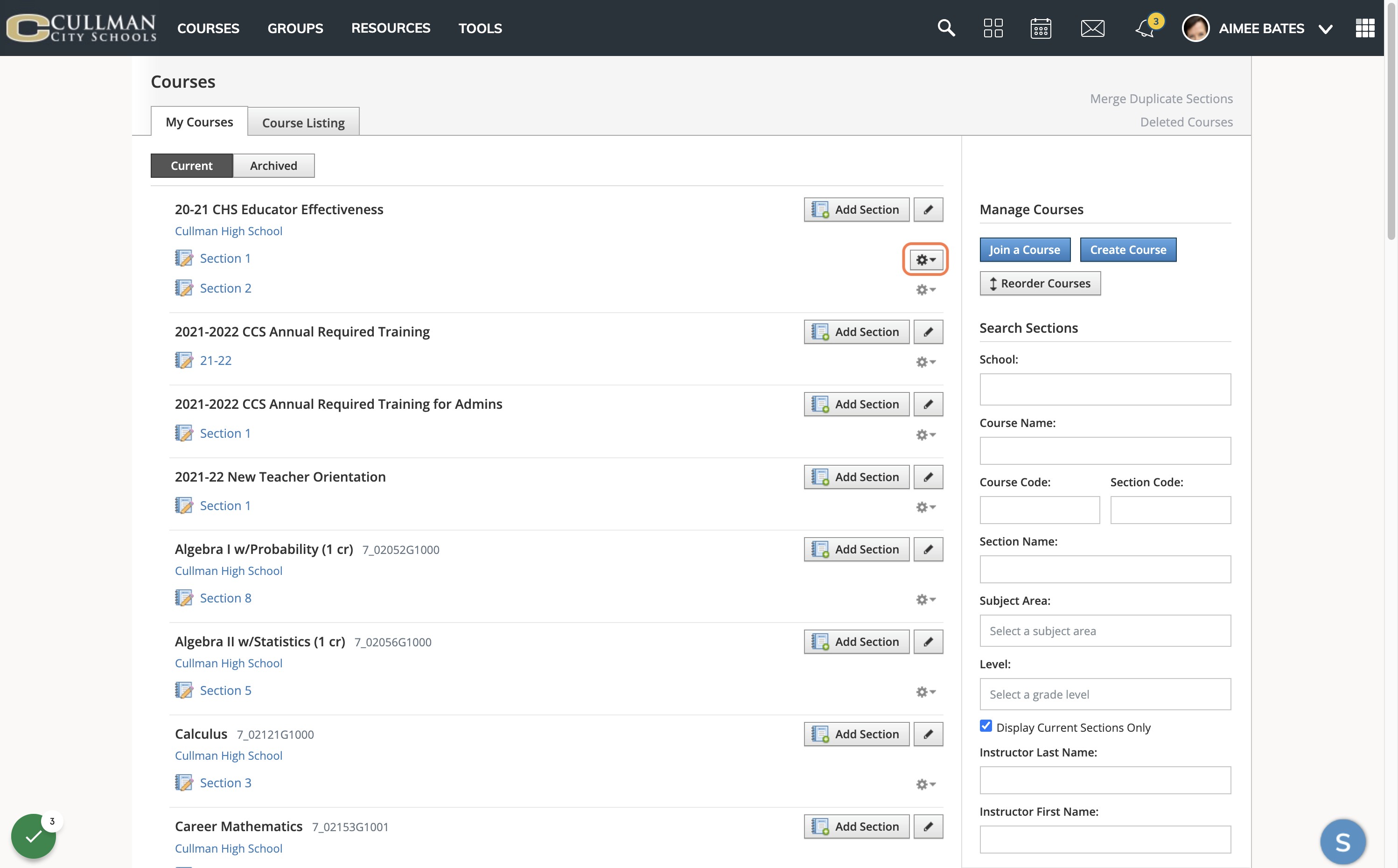Expand the Aimee Bates account chevron
This screenshot has height=868, width=1398.
(1325, 29)
